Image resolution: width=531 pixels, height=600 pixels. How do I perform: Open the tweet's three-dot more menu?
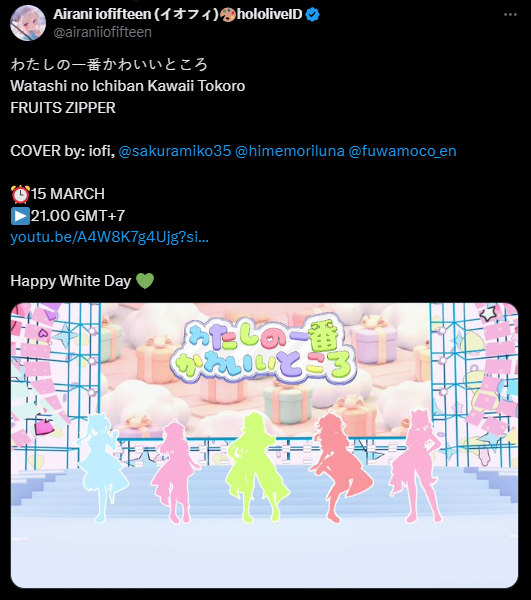pos(510,15)
